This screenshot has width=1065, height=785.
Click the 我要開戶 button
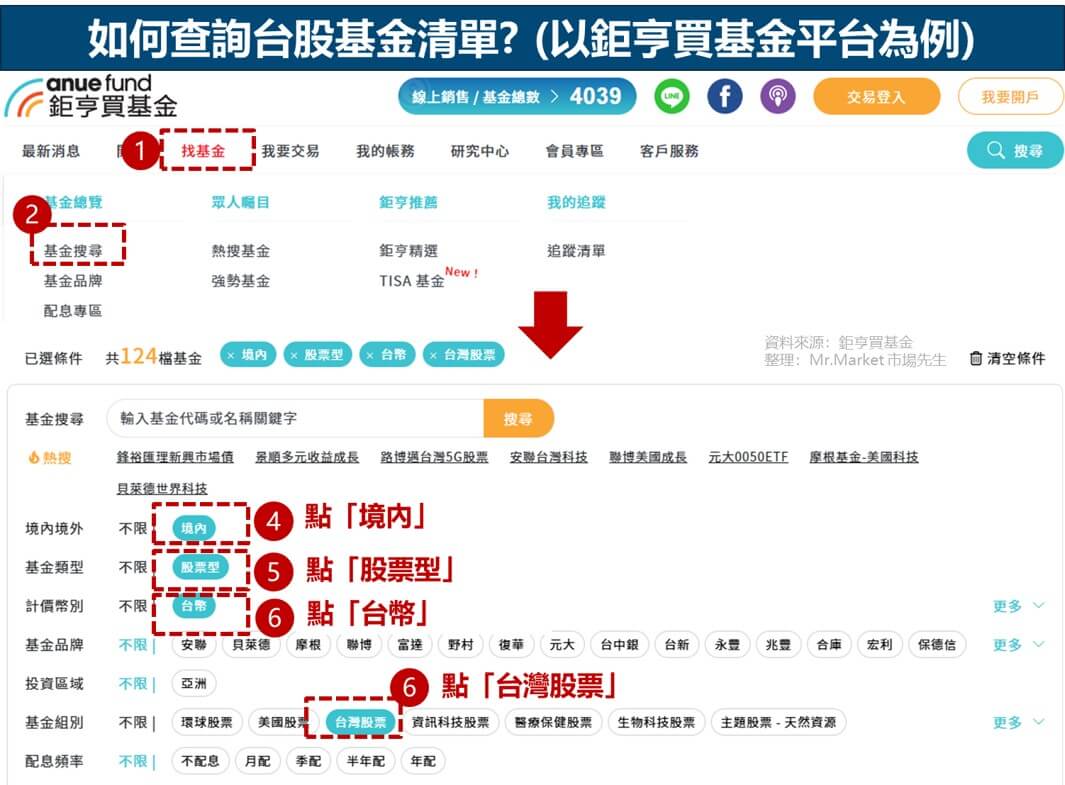coord(1010,96)
